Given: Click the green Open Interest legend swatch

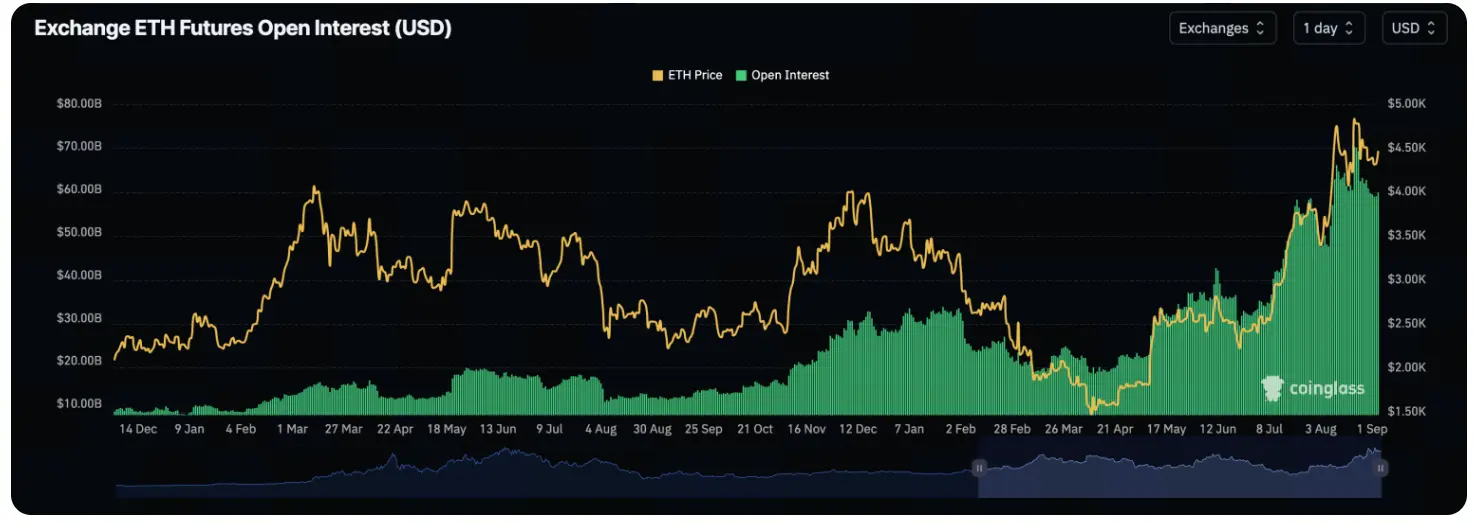Looking at the screenshot, I should [x=741, y=75].
